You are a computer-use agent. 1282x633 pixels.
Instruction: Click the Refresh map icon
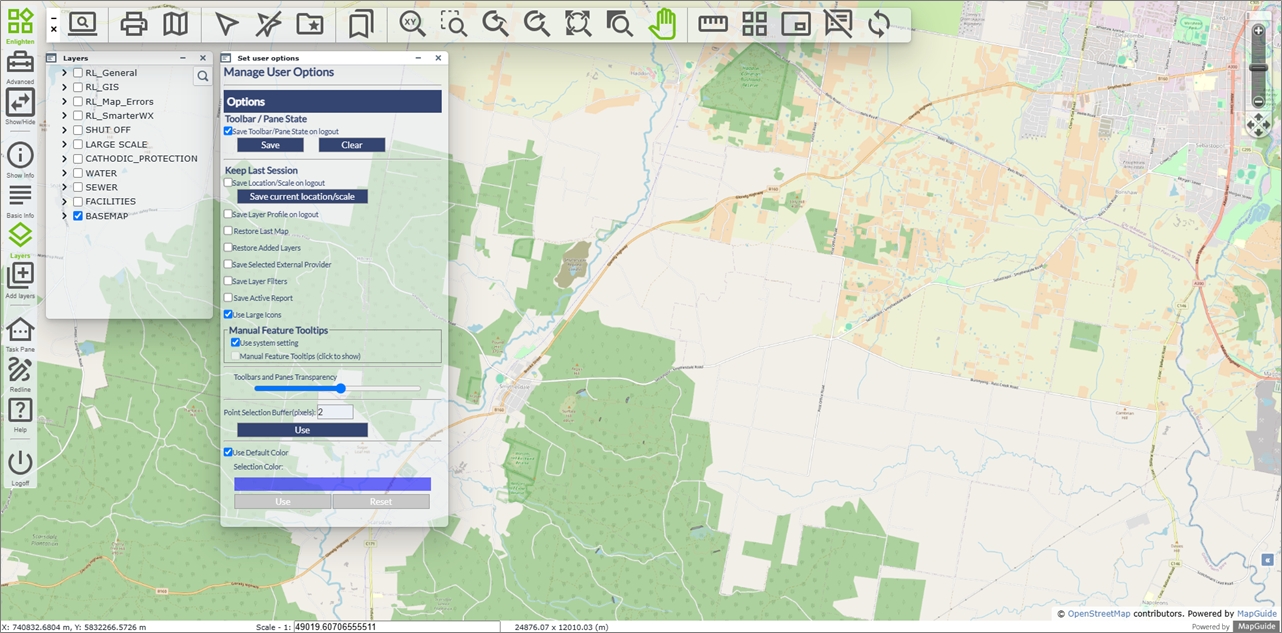[879, 24]
